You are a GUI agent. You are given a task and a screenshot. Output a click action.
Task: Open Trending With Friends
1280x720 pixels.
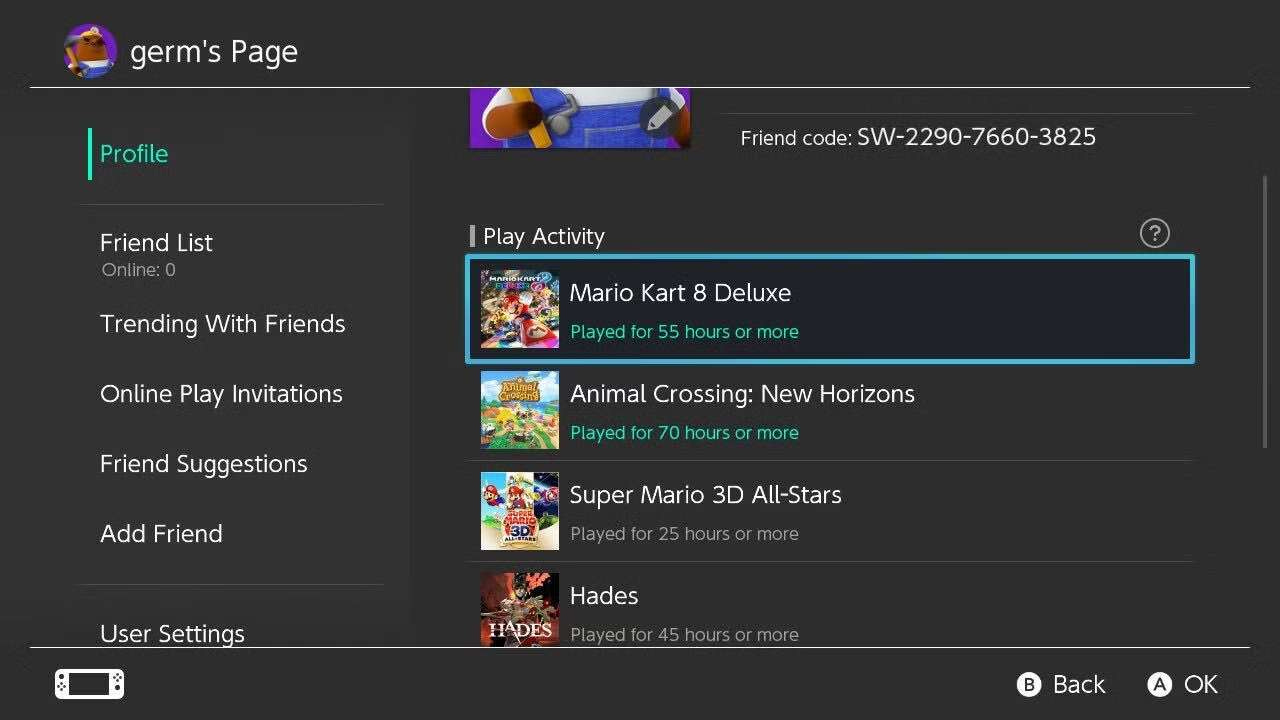pyautogui.click(x=222, y=324)
